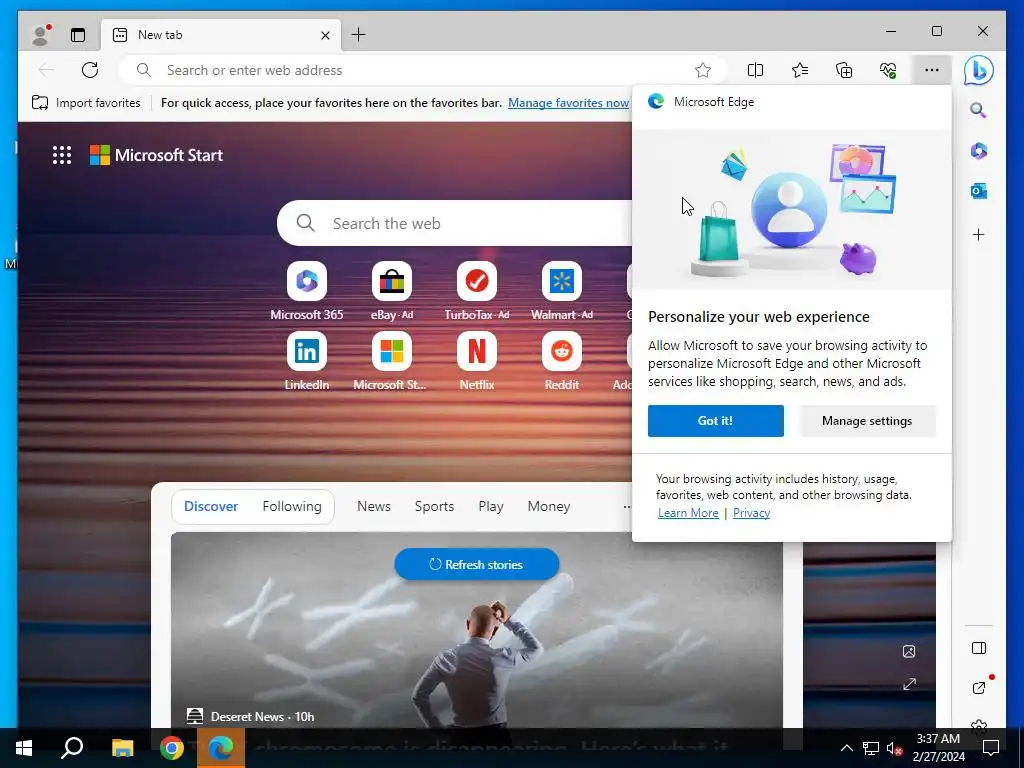Click Import favorites

pos(86,103)
